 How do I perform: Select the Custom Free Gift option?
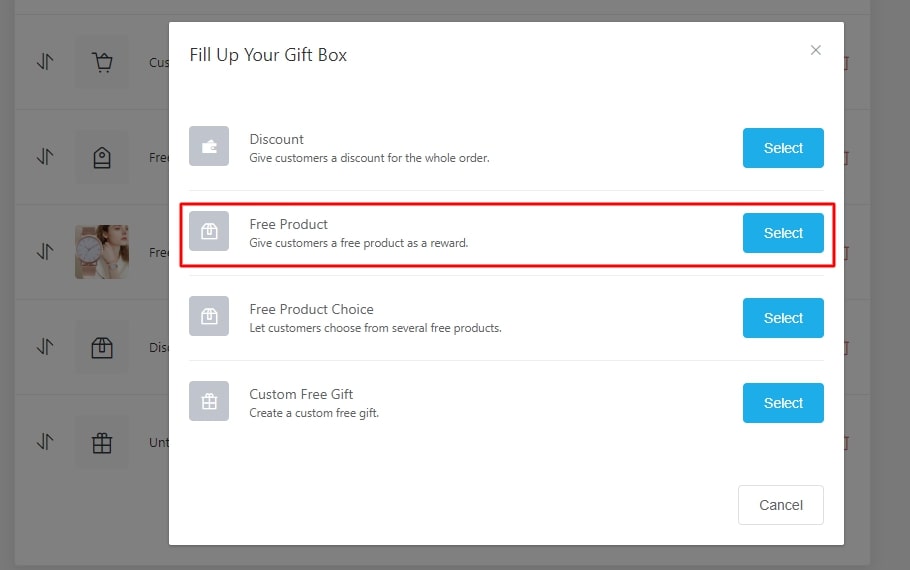(x=783, y=403)
